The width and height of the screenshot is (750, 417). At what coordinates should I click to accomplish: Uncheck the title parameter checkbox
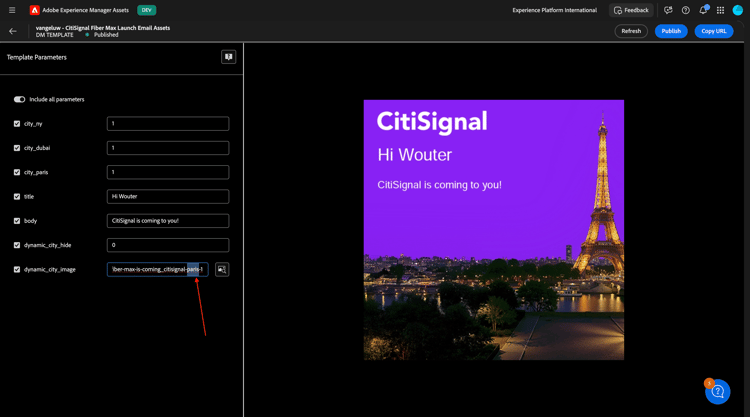coord(17,197)
